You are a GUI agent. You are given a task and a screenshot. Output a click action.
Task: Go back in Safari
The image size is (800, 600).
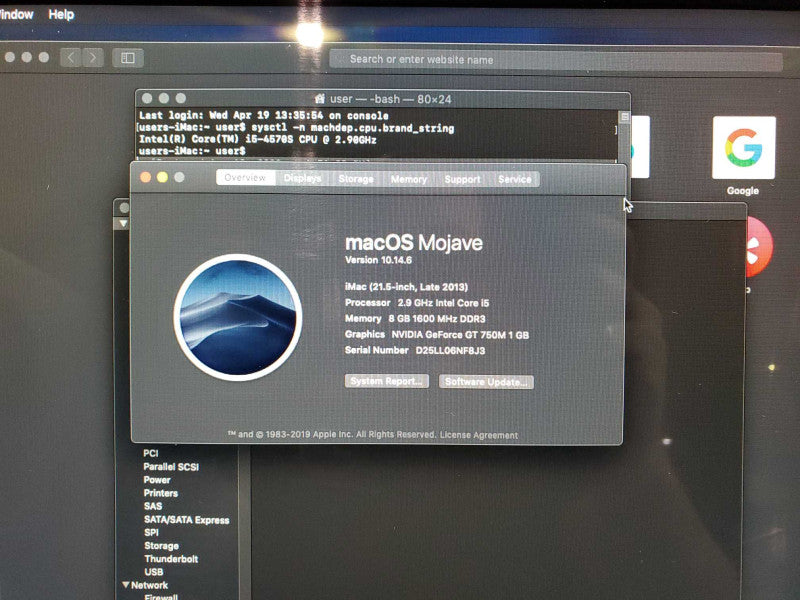tap(71, 58)
